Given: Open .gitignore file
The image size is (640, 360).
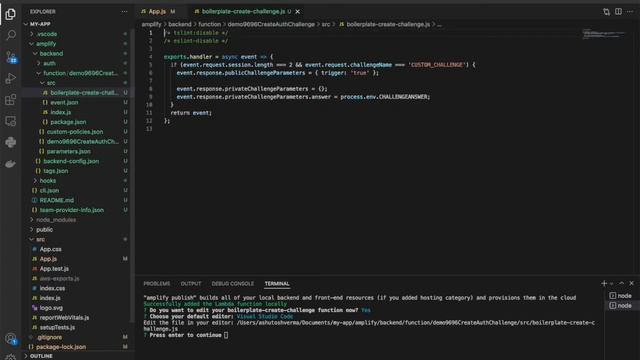Looking at the screenshot, I should 49,337.
